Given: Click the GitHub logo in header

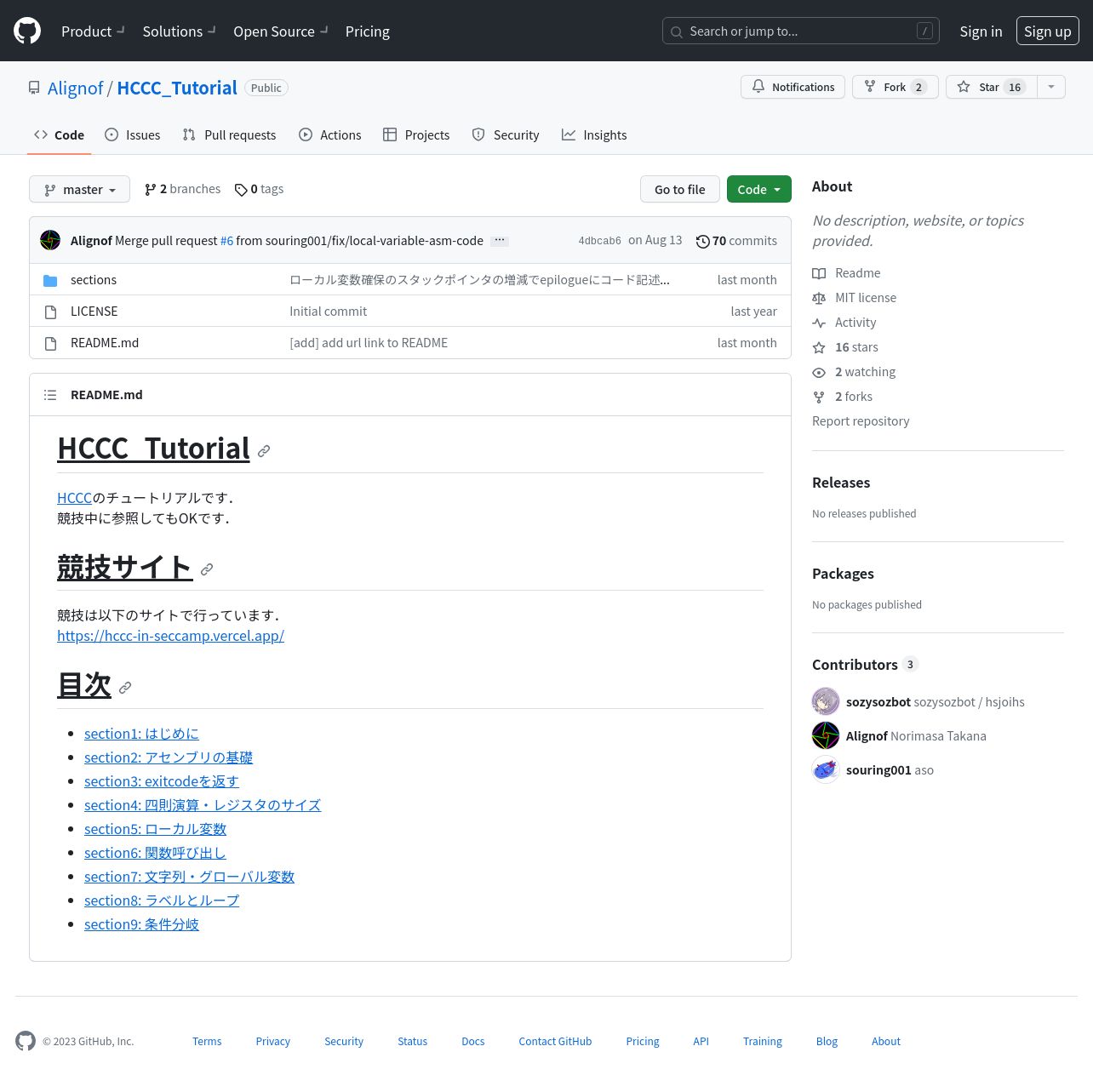Looking at the screenshot, I should (x=27, y=31).
